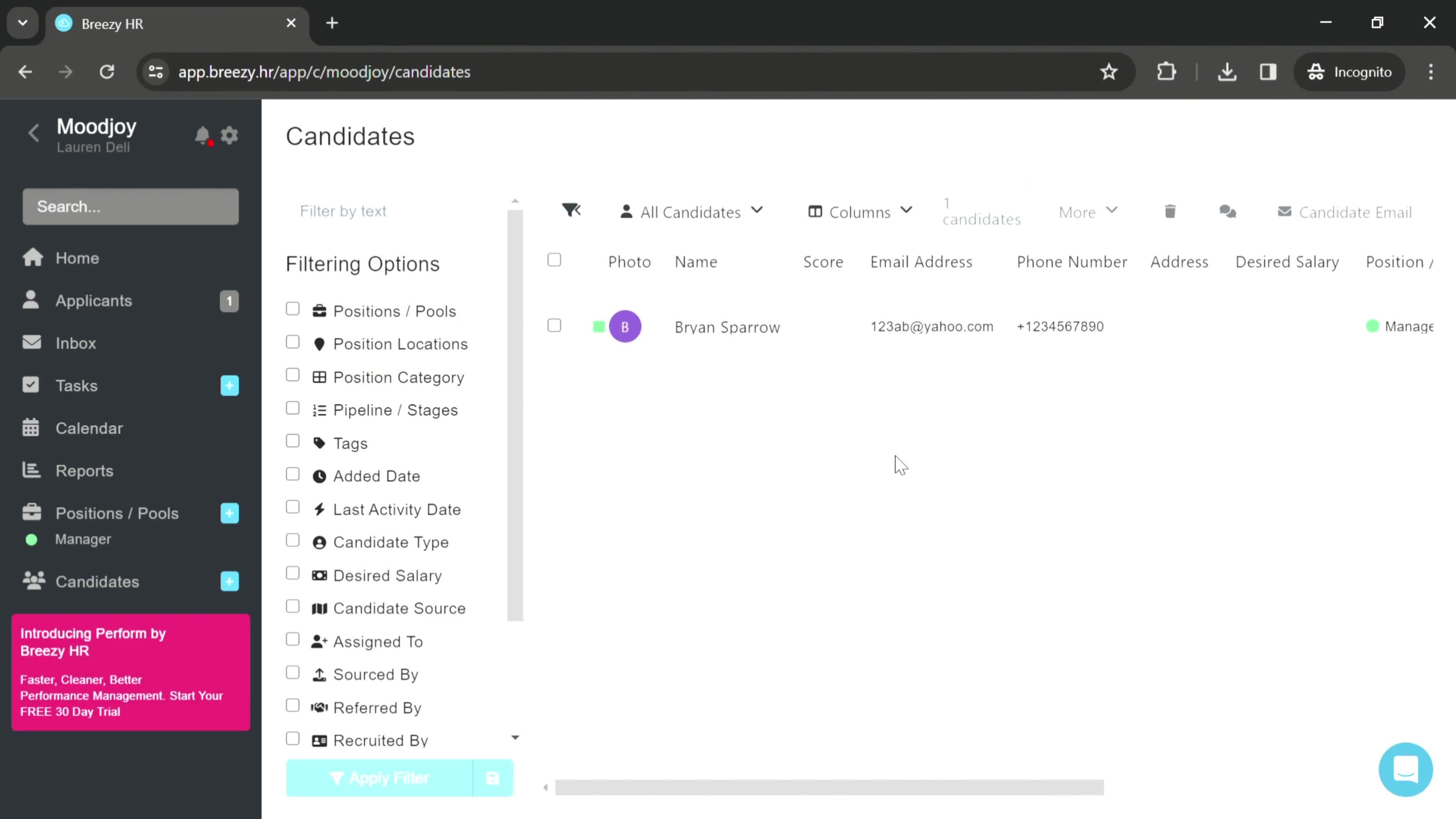This screenshot has height=819, width=1456.
Task: Click the Candidates plus icon to add candidate
Action: coord(229,581)
